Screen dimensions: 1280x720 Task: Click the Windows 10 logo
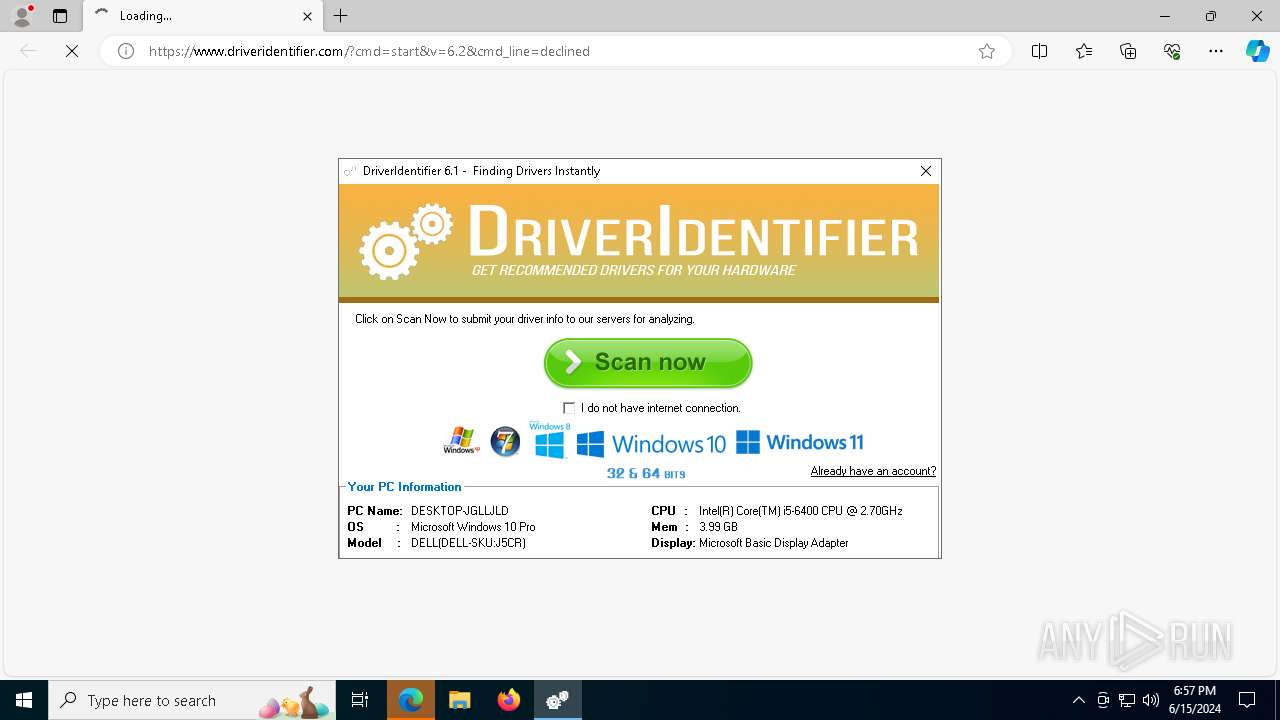pos(652,443)
